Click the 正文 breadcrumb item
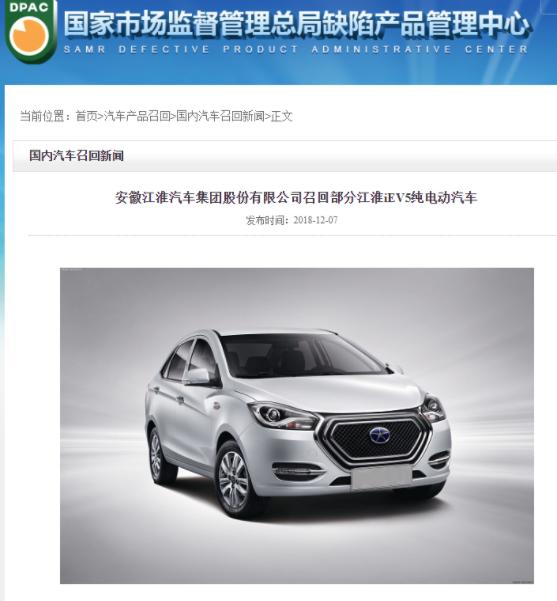 pyautogui.click(x=282, y=116)
